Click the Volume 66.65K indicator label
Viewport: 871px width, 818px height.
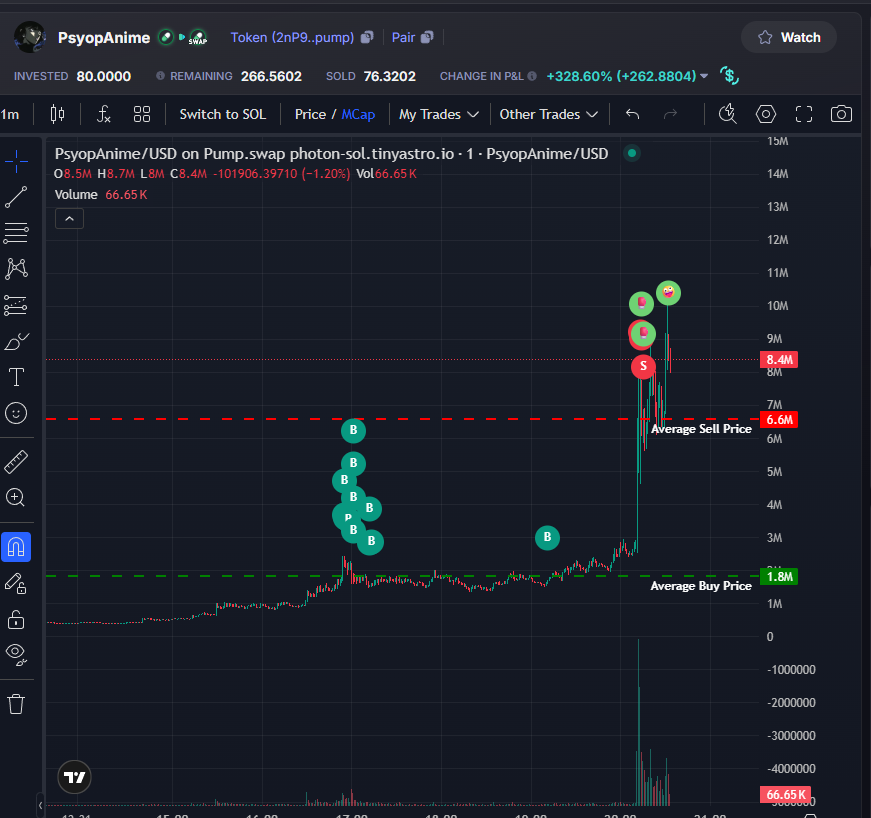(x=101, y=195)
